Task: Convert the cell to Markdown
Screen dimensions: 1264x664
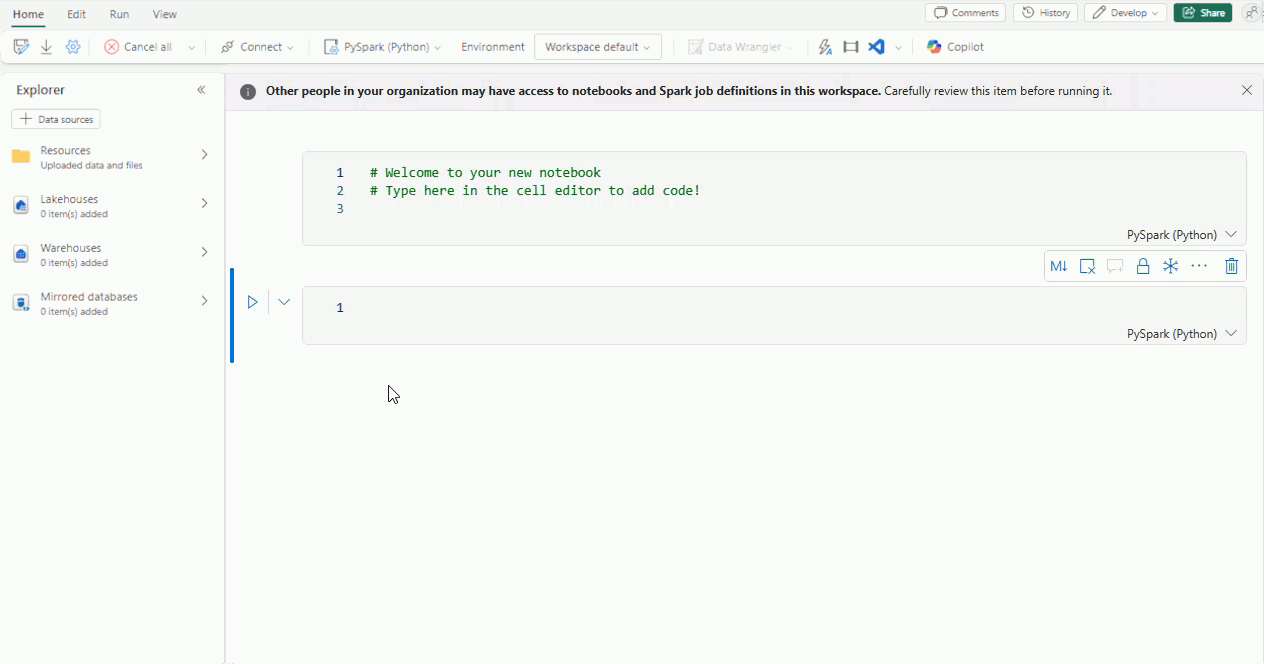Action: click(1059, 266)
